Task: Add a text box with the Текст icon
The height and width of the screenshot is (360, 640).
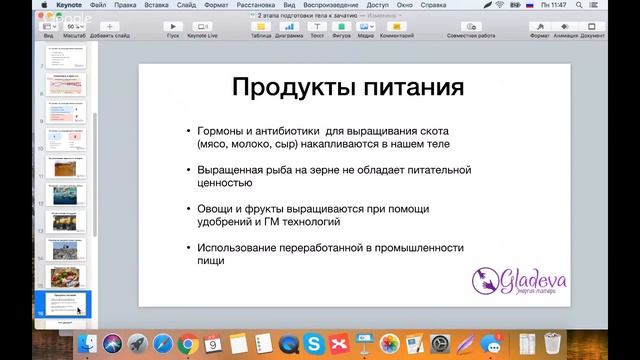Action: 317,27
